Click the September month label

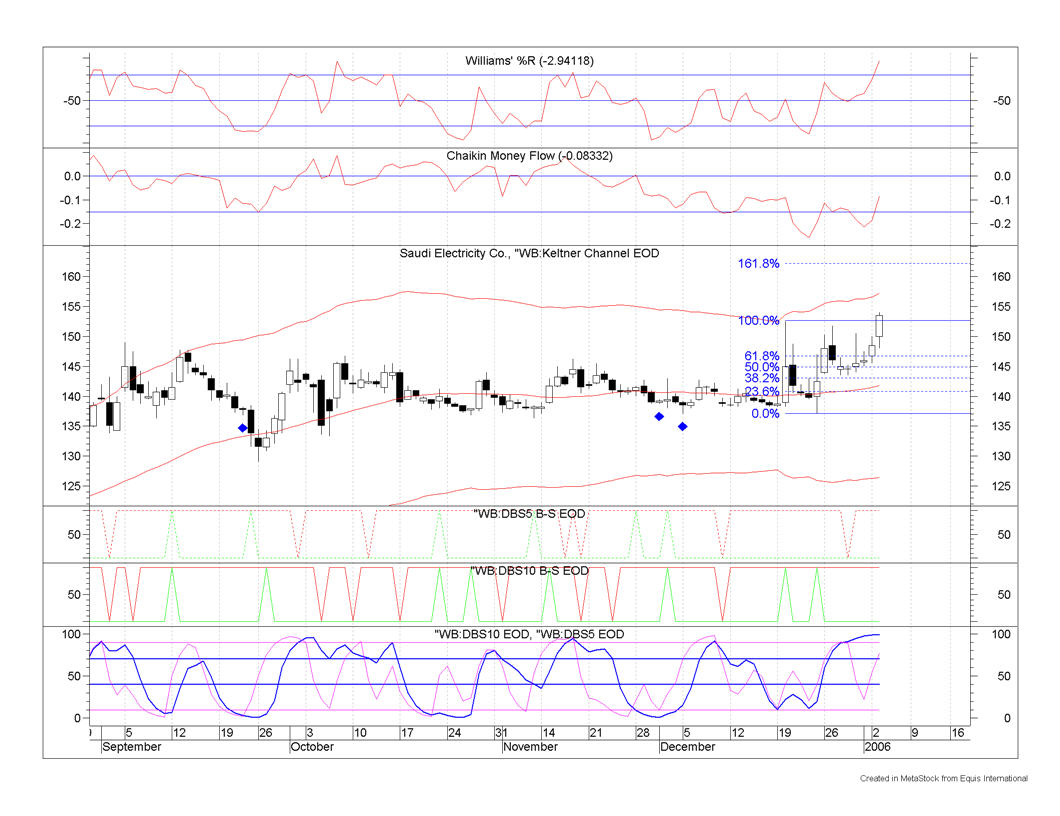[x=132, y=747]
